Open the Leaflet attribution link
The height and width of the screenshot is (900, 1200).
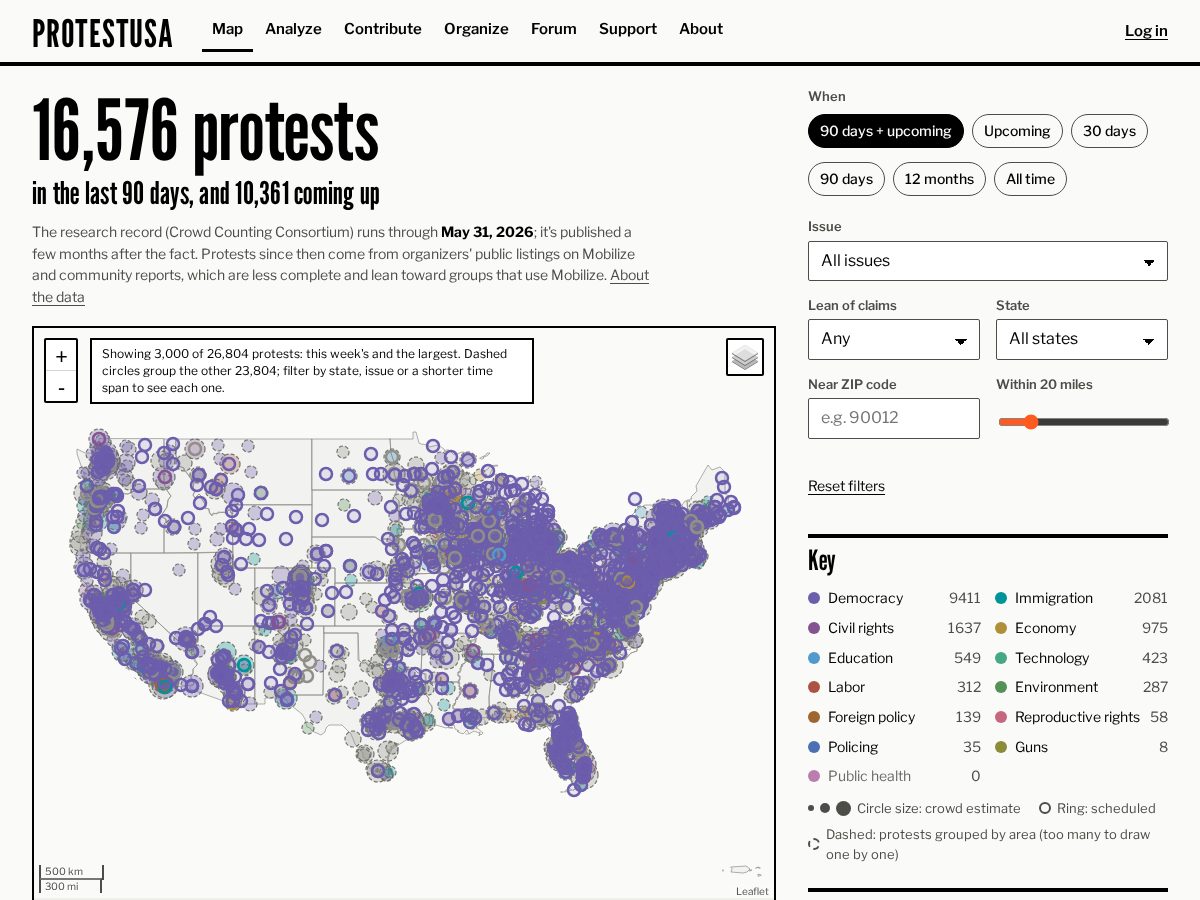[x=752, y=891]
